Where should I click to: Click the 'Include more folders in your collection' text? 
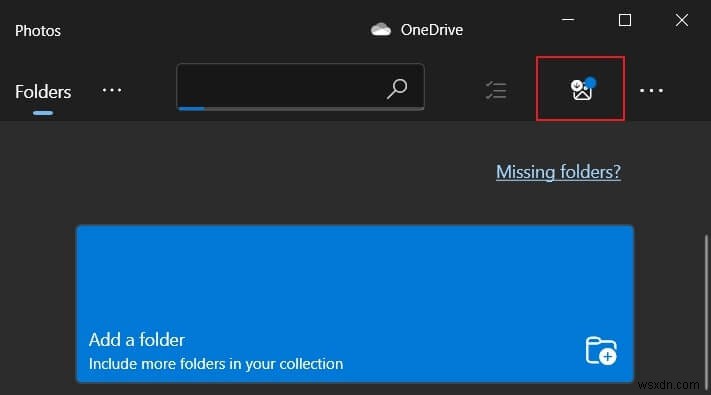pos(216,364)
